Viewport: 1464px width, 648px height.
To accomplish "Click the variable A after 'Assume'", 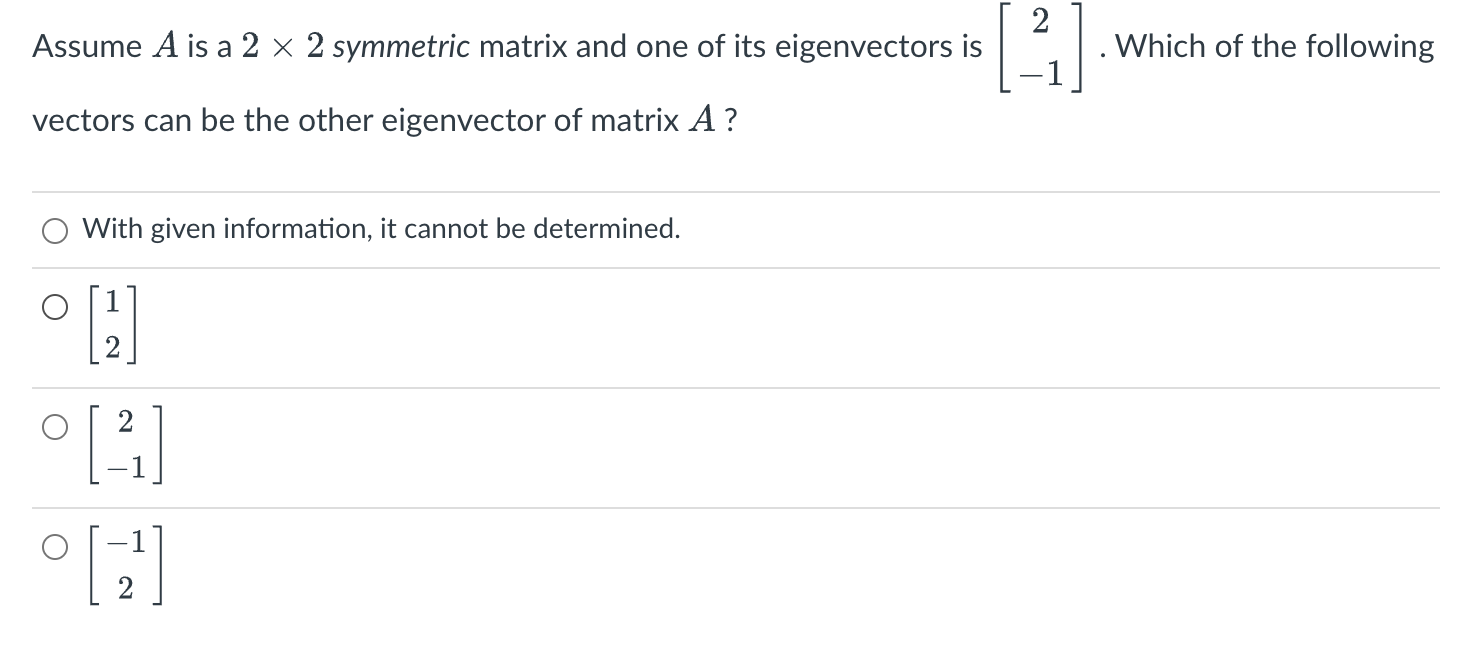I will (163, 47).
